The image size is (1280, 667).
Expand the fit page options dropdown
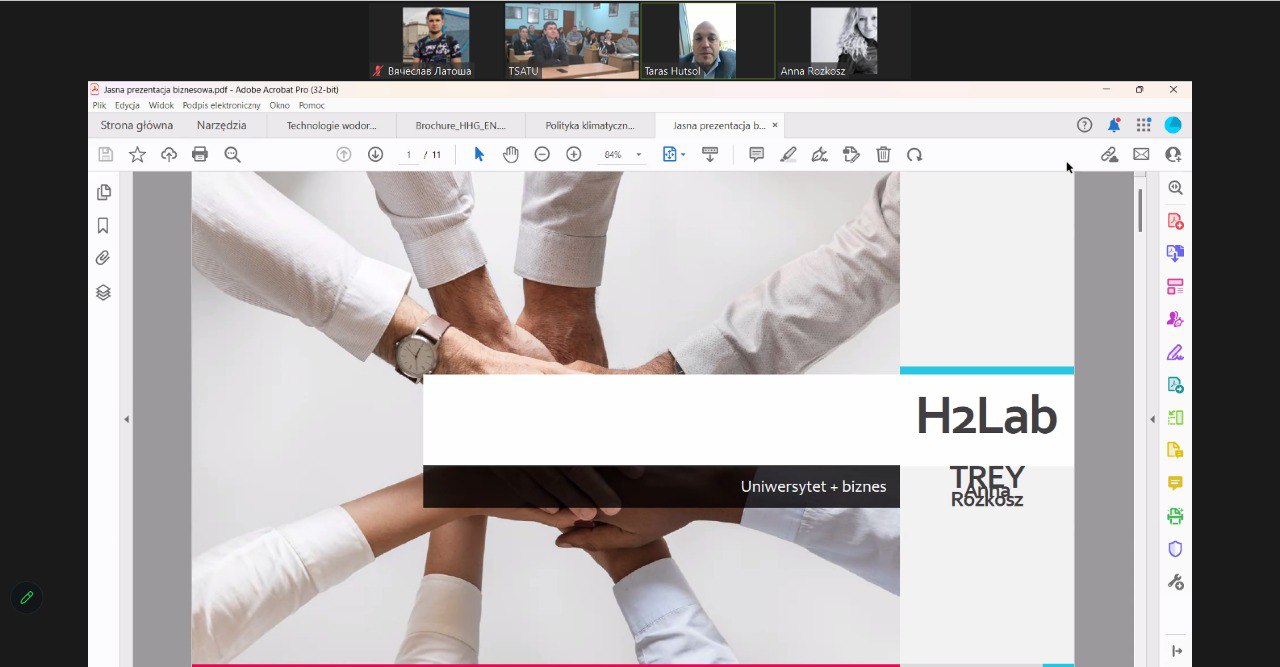pyautogui.click(x=683, y=155)
